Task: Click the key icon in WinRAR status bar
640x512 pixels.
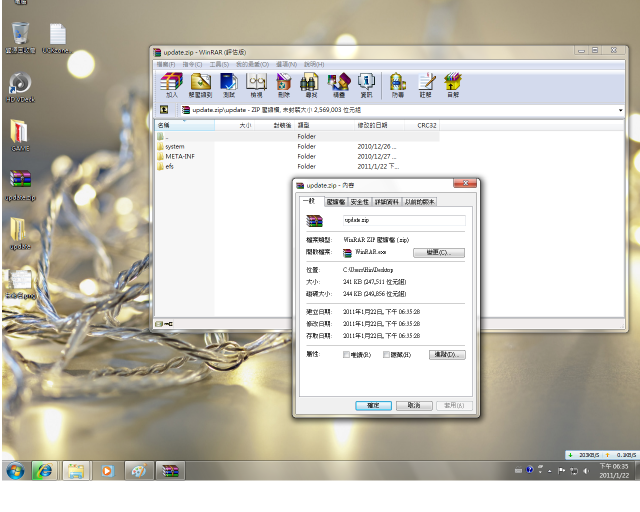Action: 169,324
